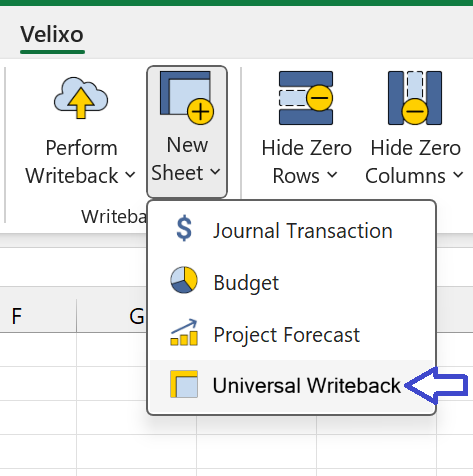Expand the Hide Zero Columns dropdown chevron
This screenshot has height=476, width=473.
(458, 174)
